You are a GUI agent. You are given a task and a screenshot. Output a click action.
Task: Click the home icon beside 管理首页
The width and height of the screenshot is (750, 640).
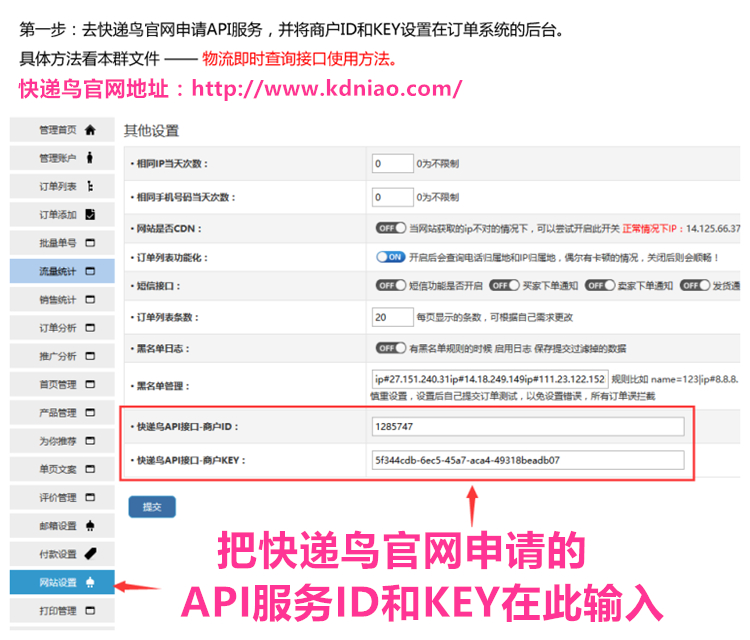[x=90, y=130]
